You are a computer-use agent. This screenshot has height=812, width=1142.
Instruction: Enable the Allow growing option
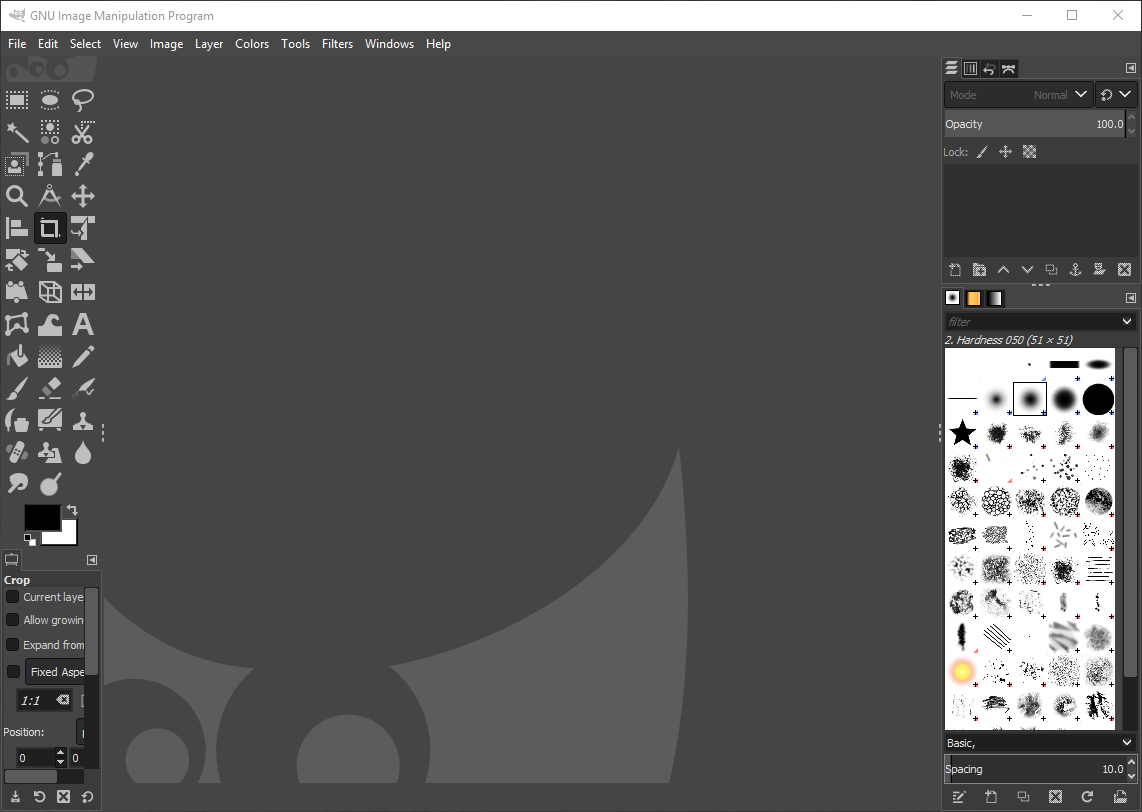tap(12, 620)
